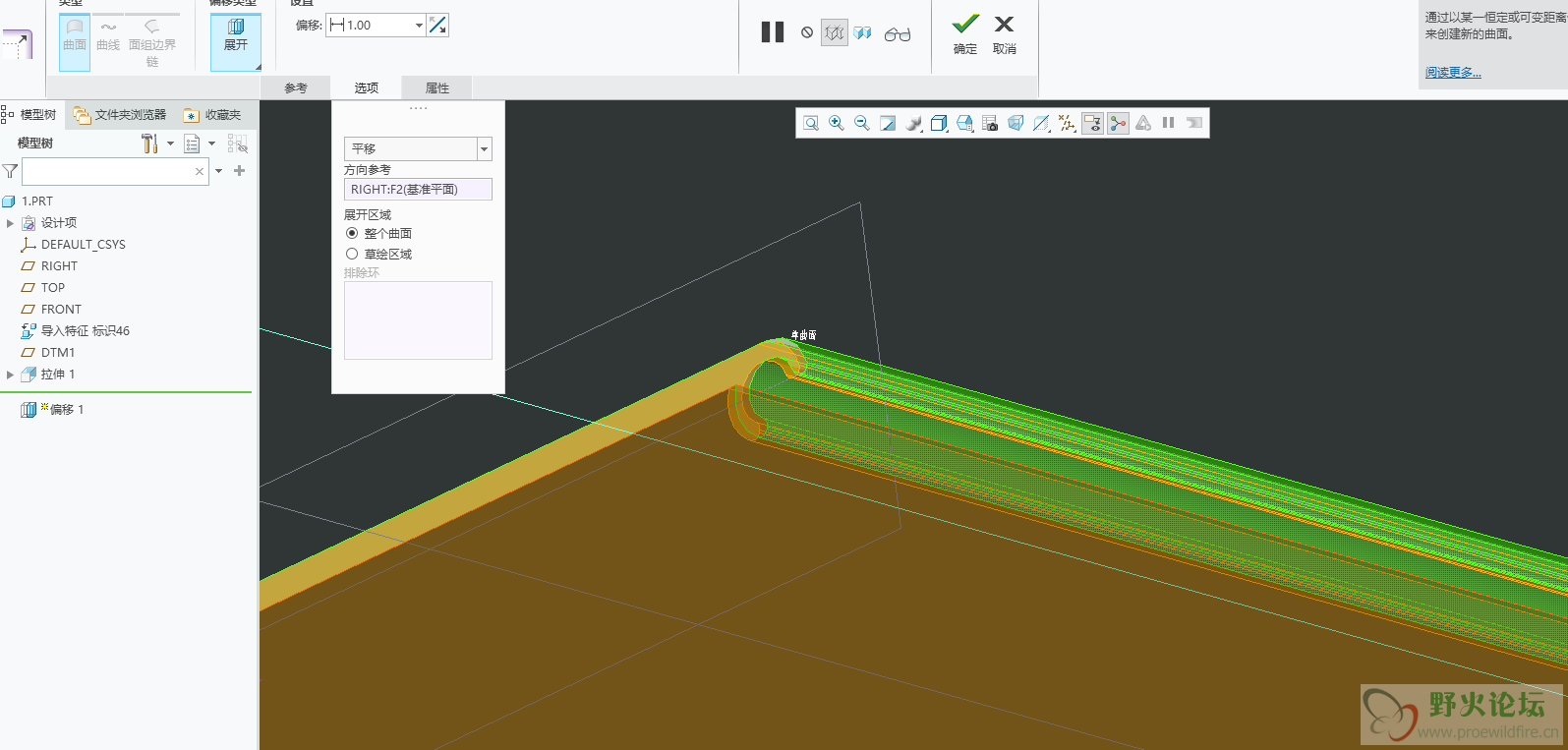Screen dimensions: 1568x750
Task: Switch to the 收藏夹 tab
Action: pos(212,115)
